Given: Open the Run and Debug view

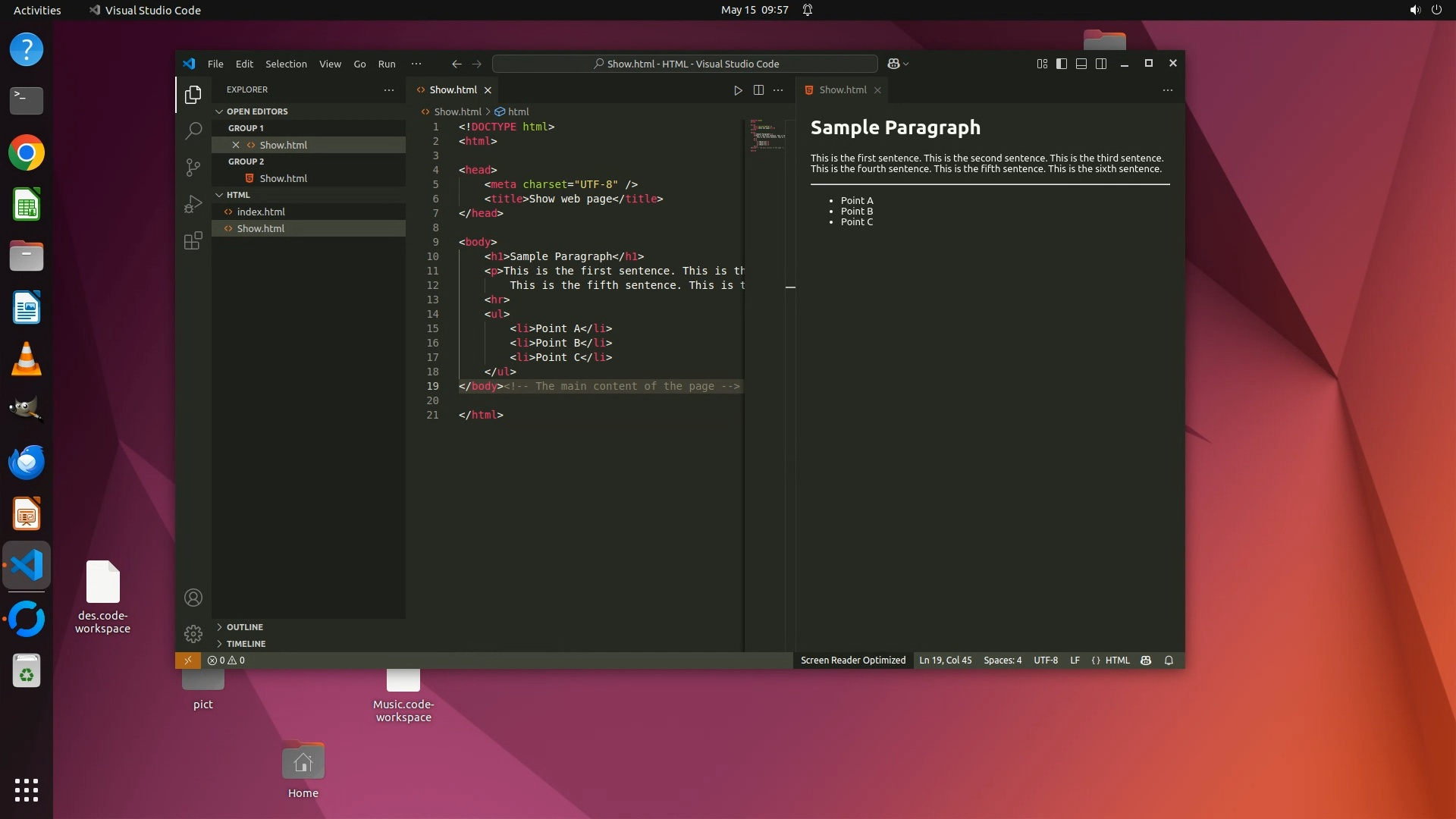Looking at the screenshot, I should 193,204.
